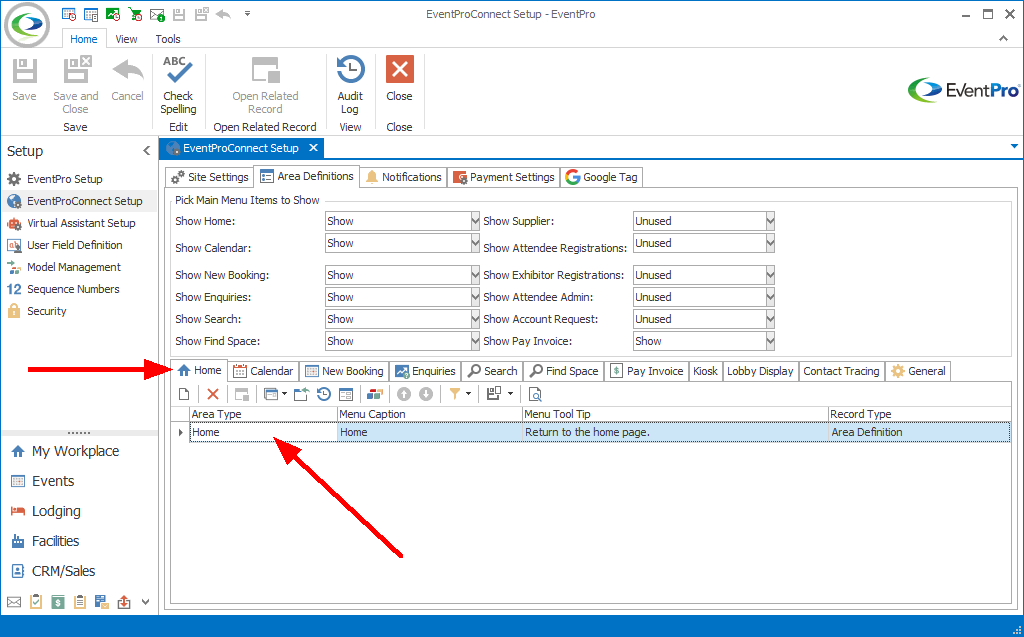
Task: Open Sequence Numbers in sidebar
Action: click(73, 289)
